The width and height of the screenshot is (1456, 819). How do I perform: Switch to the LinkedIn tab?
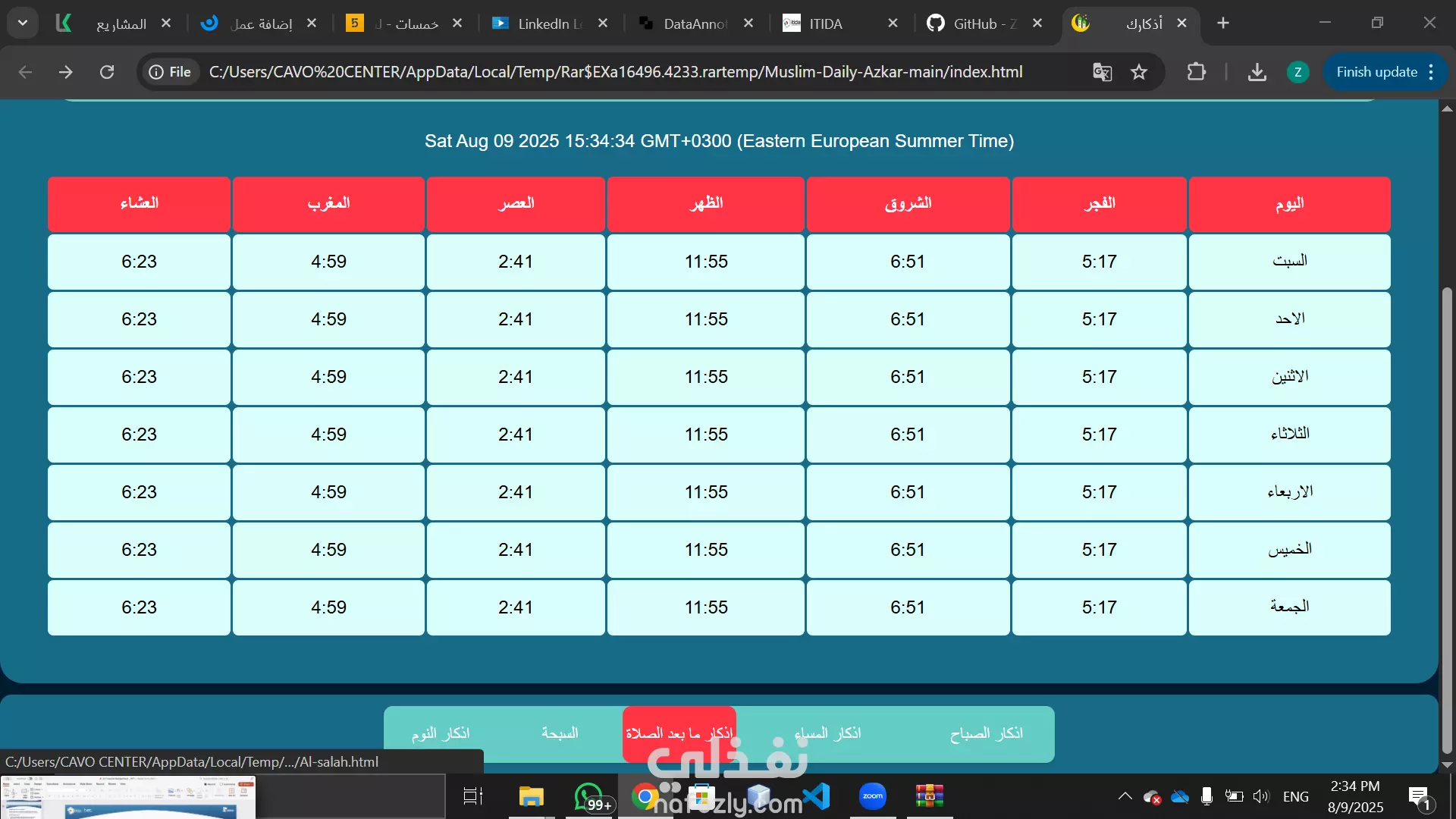click(x=549, y=24)
